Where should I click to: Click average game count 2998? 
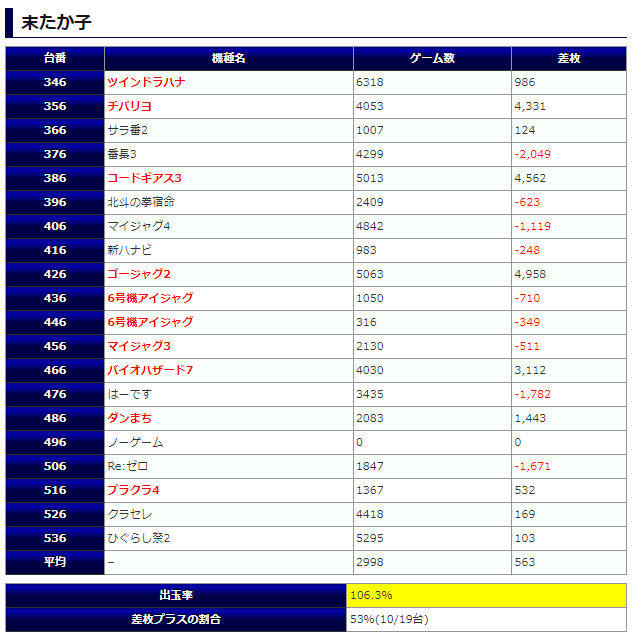(x=370, y=562)
